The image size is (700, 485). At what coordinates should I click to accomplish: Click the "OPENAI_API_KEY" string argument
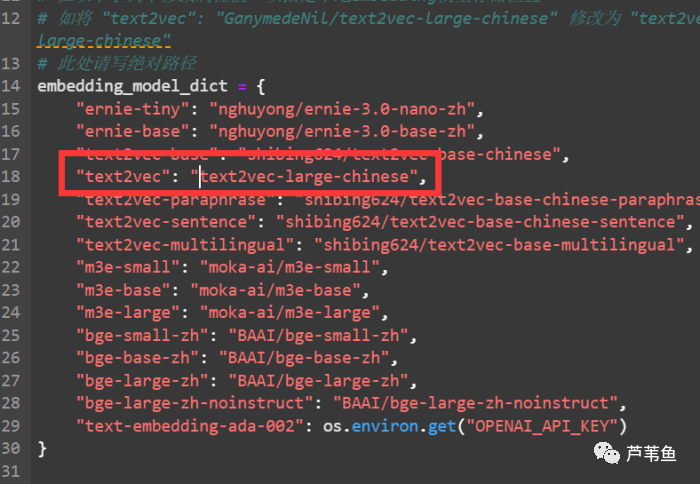[x=542, y=426]
